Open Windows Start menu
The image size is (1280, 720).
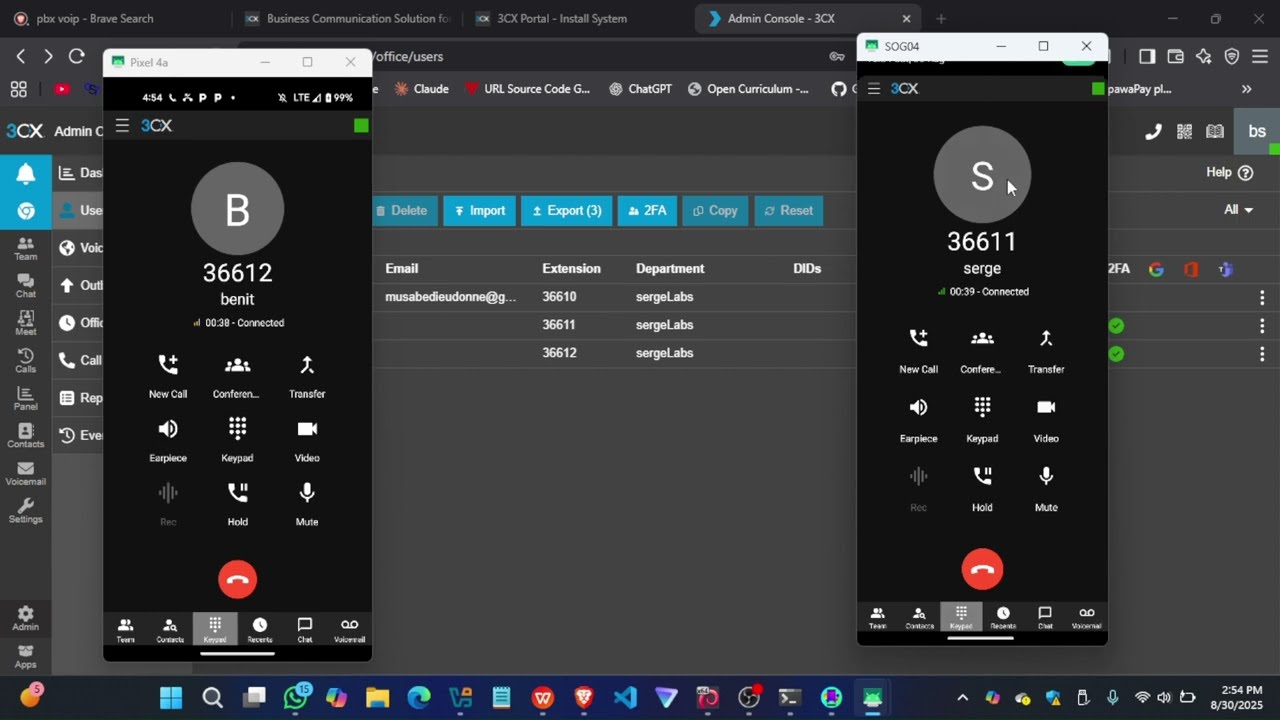[171, 698]
